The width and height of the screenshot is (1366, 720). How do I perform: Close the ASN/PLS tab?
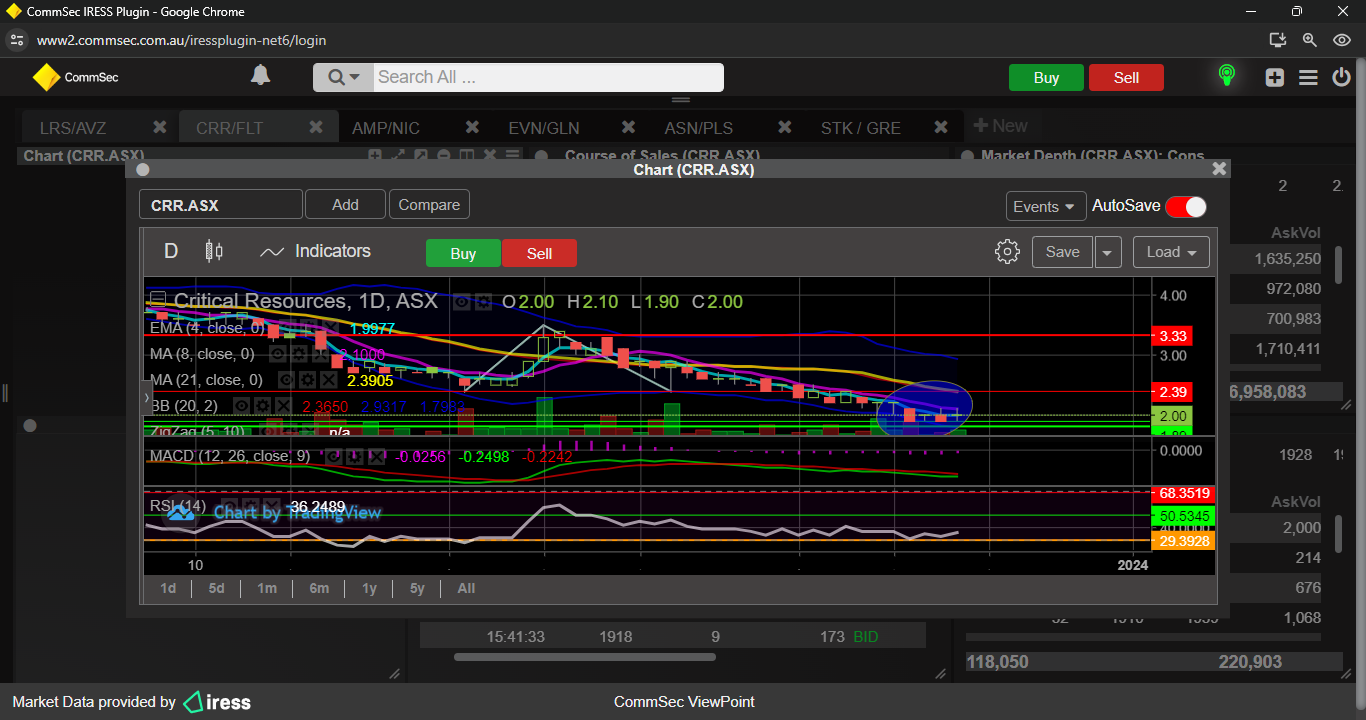coord(785,127)
